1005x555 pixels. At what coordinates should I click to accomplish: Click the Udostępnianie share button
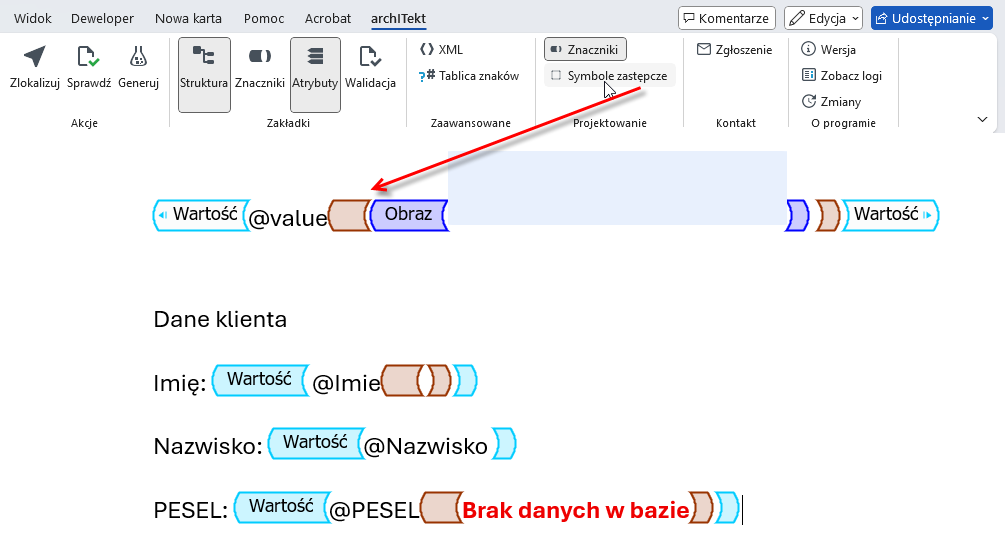point(933,19)
